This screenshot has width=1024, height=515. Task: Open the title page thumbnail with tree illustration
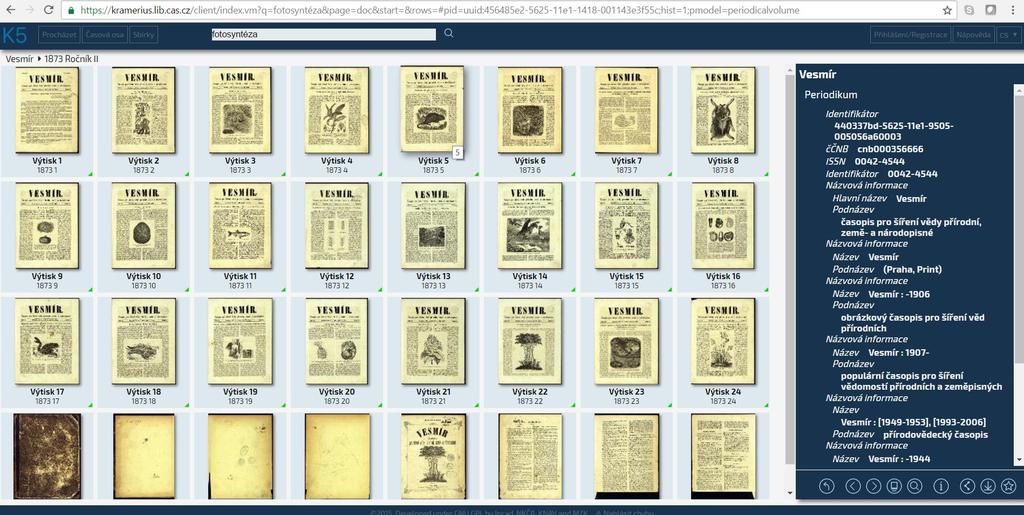434,456
